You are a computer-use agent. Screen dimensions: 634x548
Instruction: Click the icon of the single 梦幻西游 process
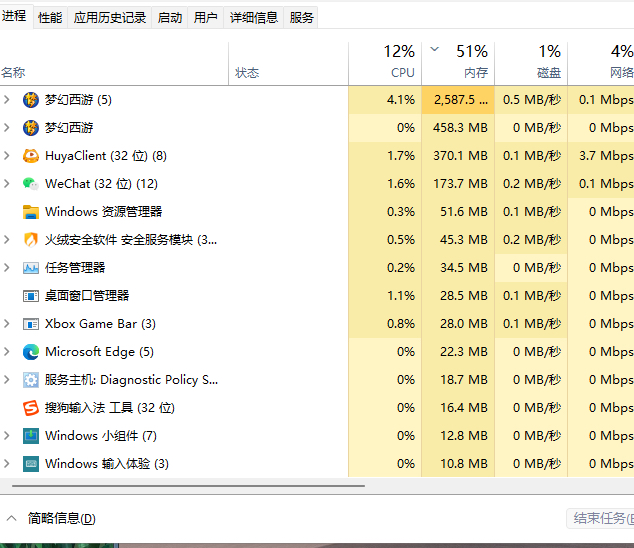(x=31, y=128)
